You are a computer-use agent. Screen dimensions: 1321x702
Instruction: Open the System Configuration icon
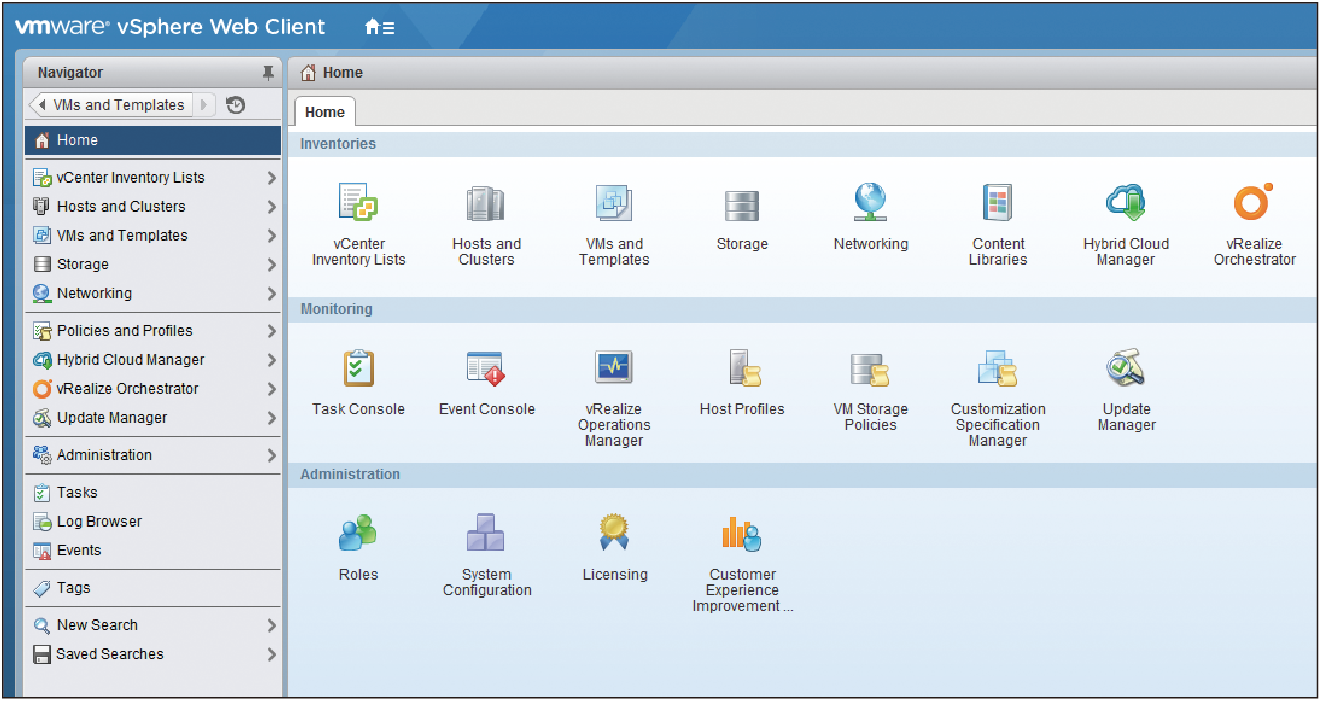(486, 533)
